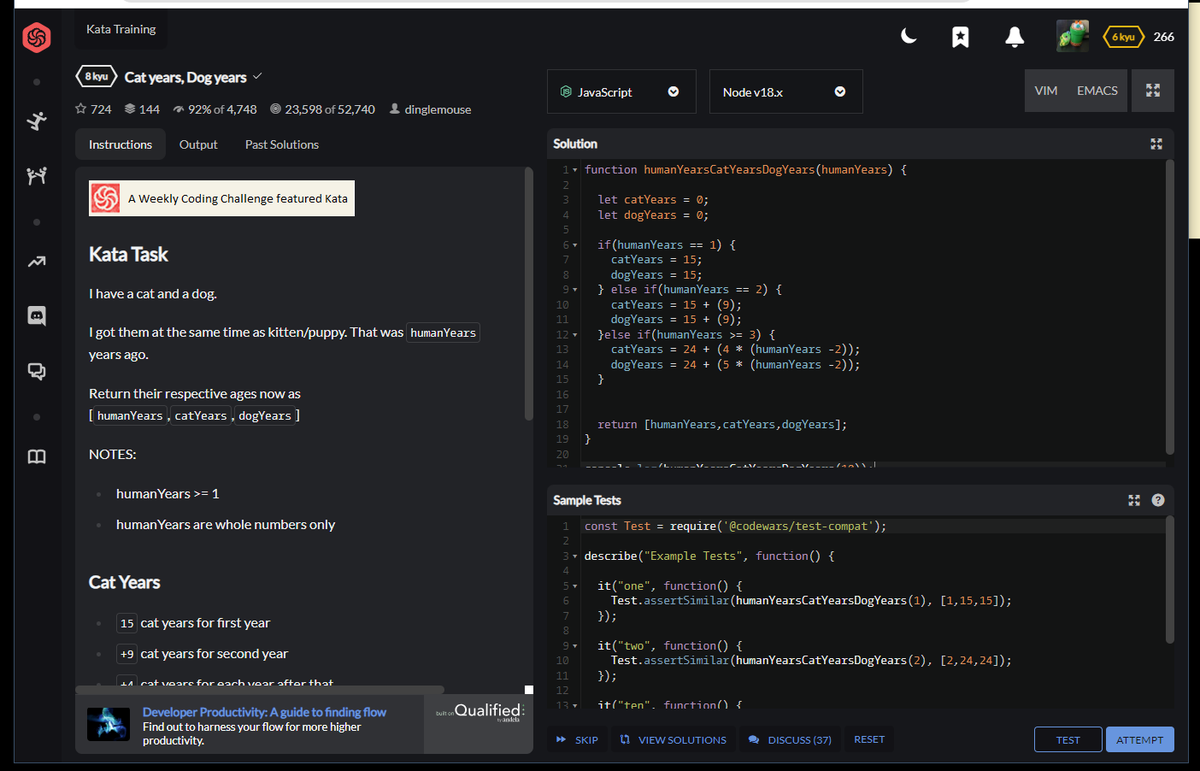This screenshot has width=1200, height=771.
Task: Enable VIM editor mode
Action: click(x=1046, y=90)
